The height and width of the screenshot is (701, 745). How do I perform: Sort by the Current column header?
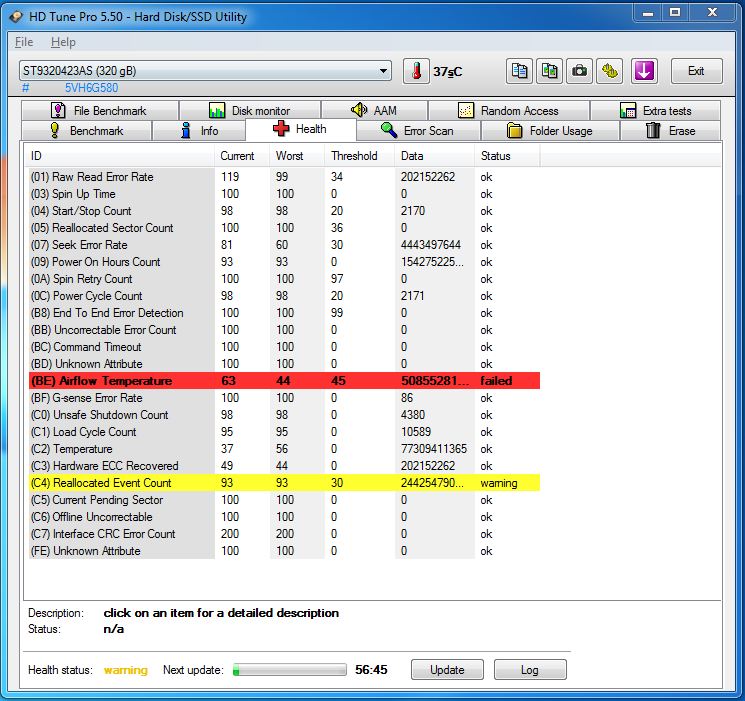tap(242, 156)
